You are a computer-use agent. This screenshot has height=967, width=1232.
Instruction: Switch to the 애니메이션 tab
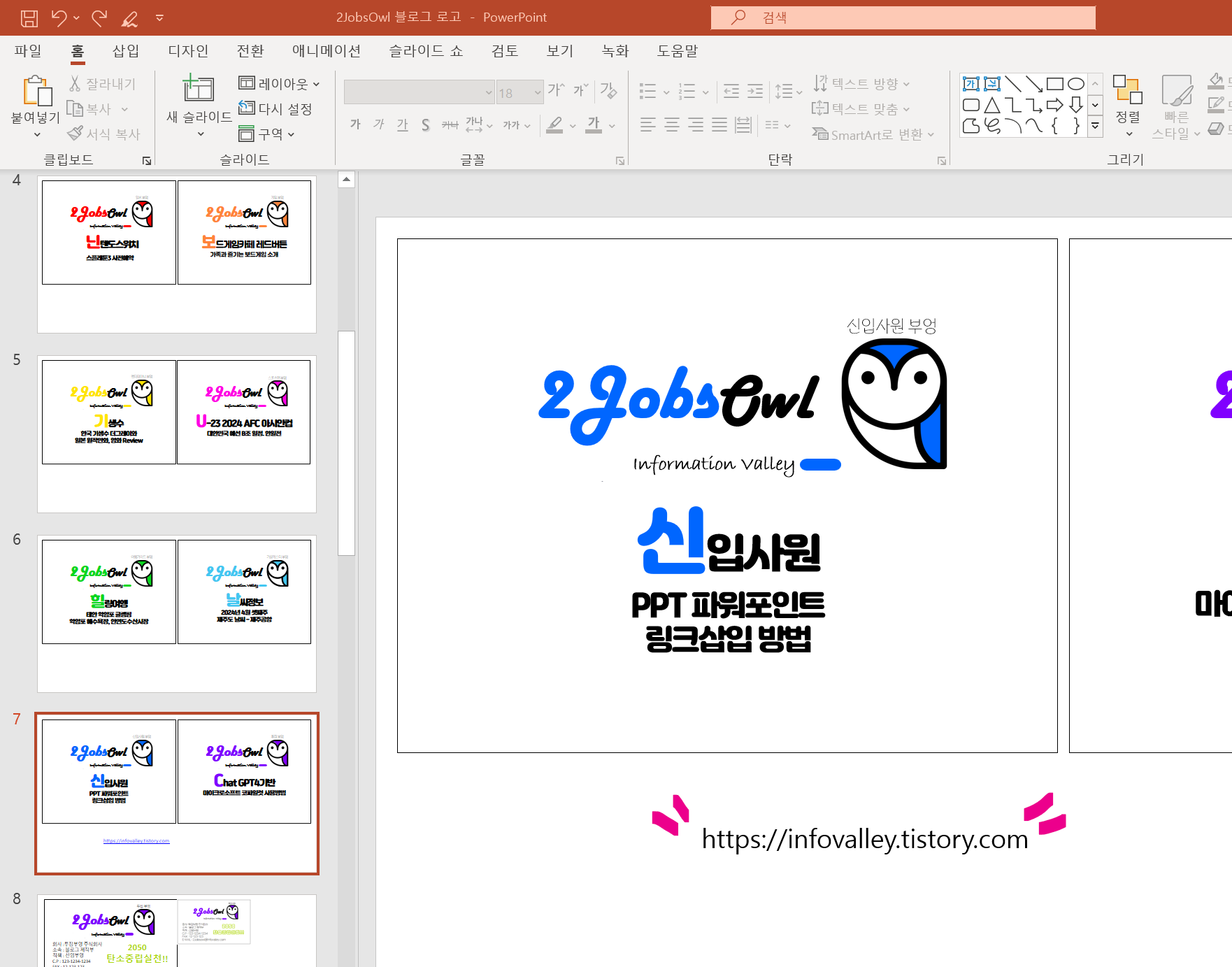click(x=327, y=51)
